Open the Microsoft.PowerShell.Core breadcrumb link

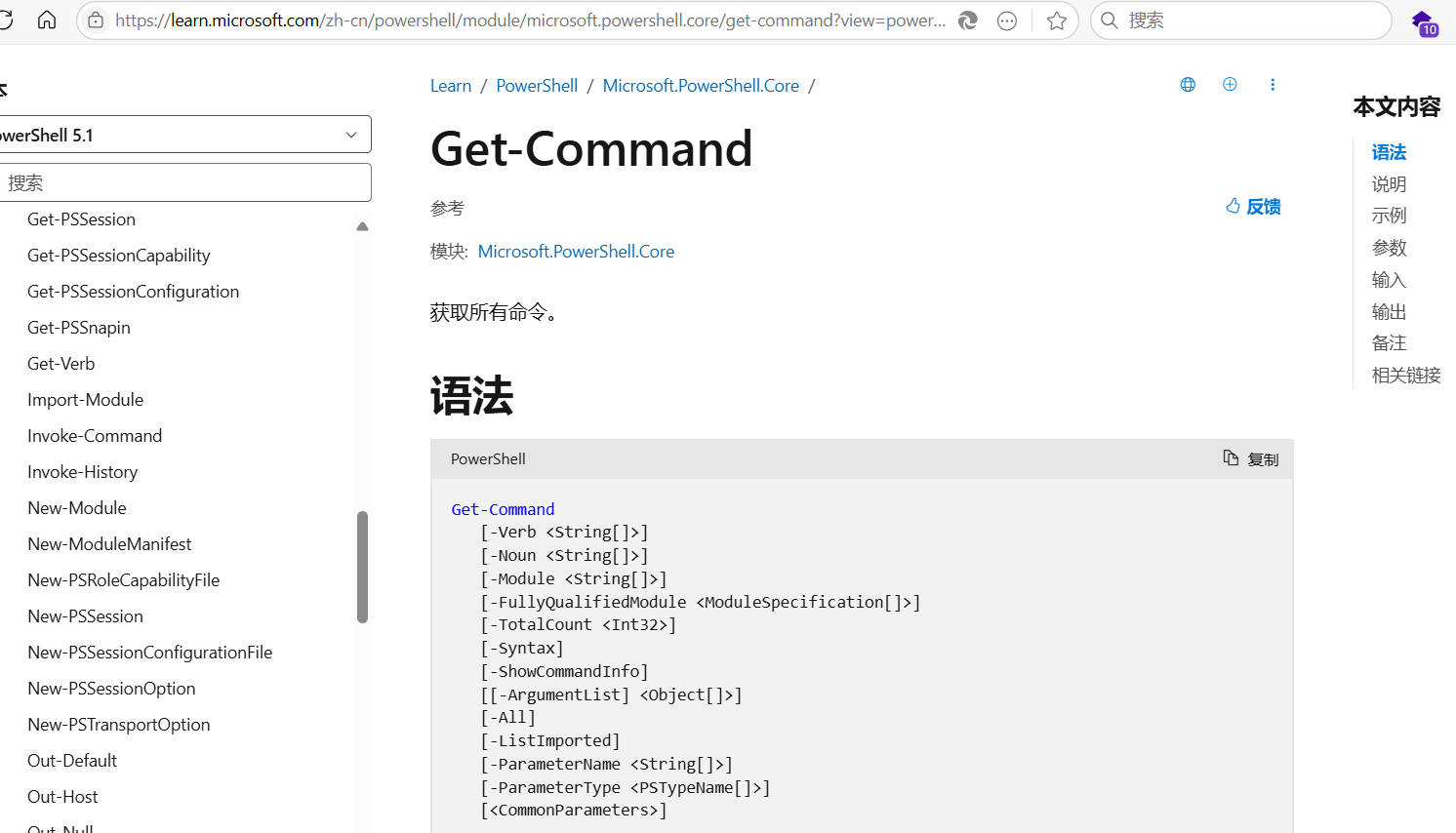tap(701, 86)
